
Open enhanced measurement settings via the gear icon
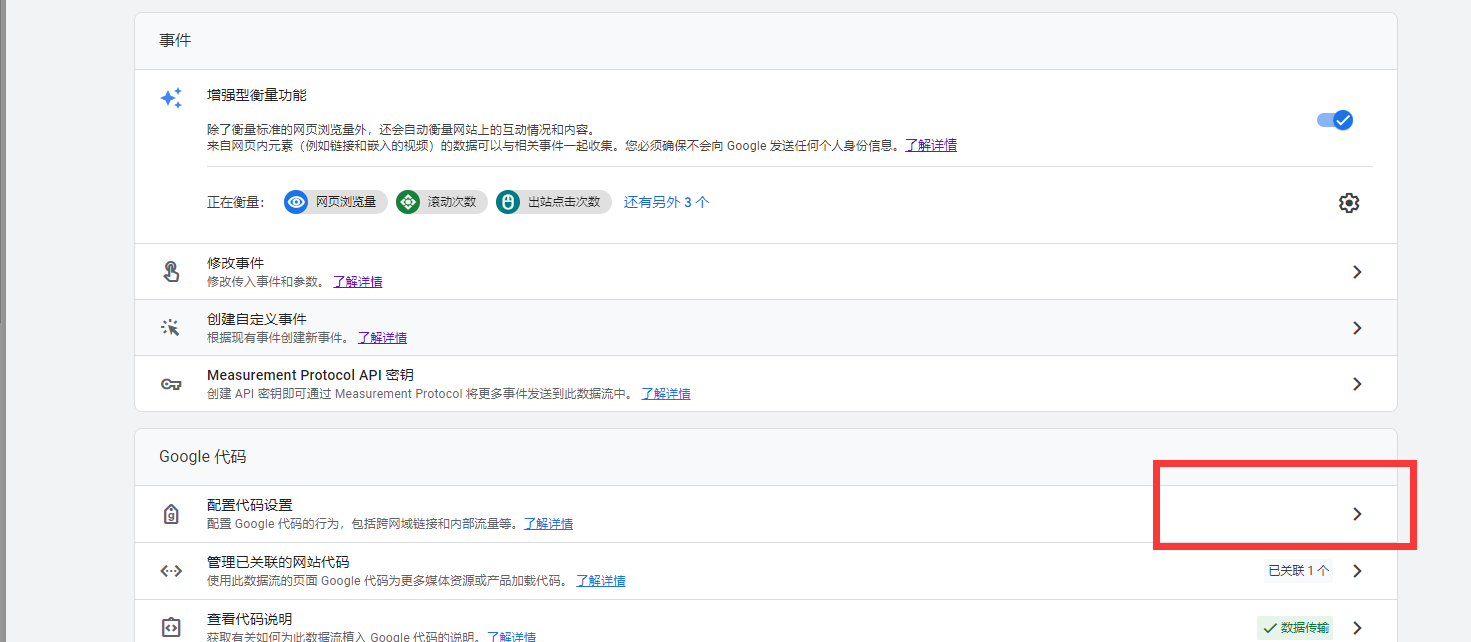point(1348,202)
